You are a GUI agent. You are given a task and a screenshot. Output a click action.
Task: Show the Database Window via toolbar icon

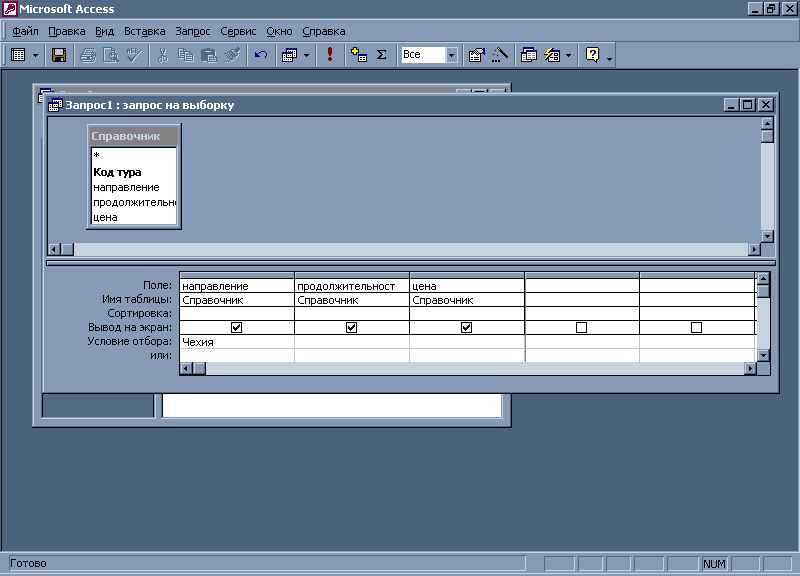pos(529,55)
